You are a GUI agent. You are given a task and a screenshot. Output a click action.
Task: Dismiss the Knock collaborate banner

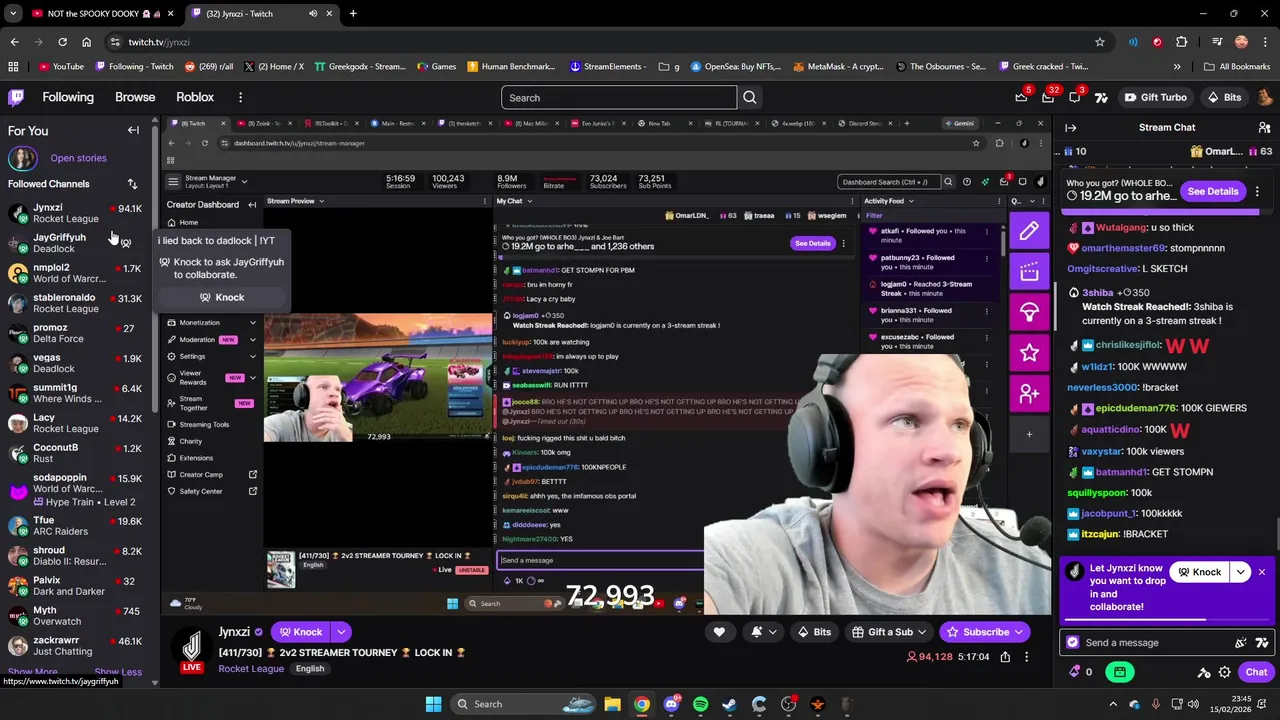tap(1262, 572)
